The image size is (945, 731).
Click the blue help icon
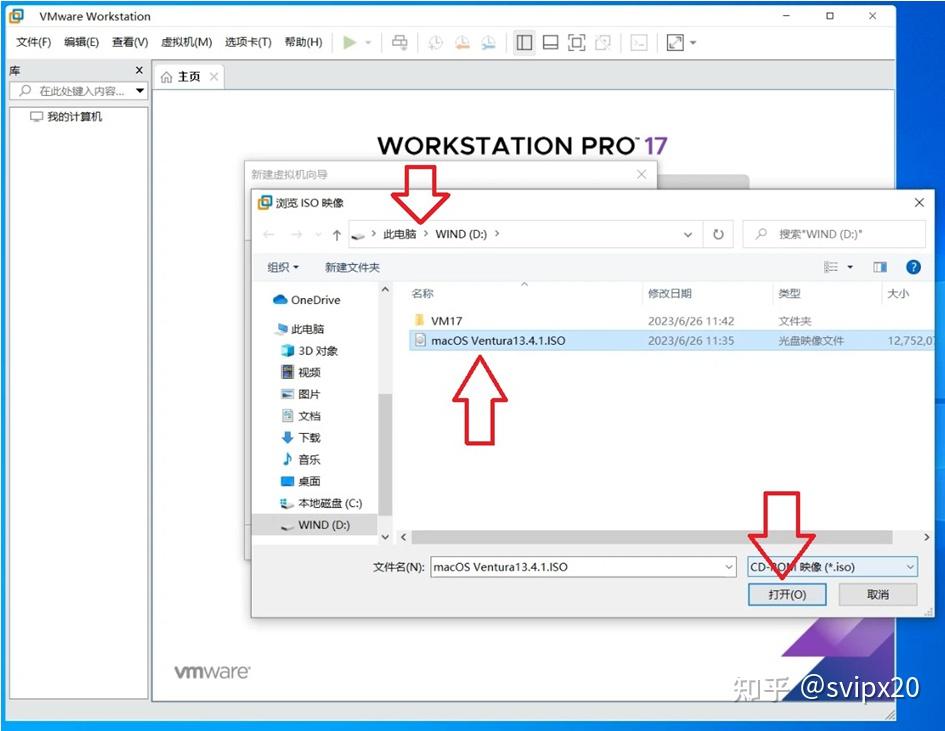point(913,267)
